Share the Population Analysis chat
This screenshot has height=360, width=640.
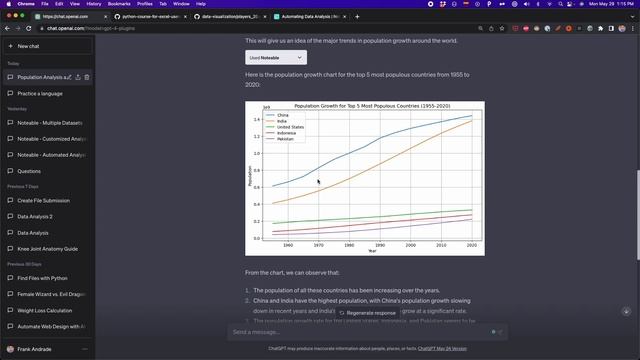tap(78, 77)
